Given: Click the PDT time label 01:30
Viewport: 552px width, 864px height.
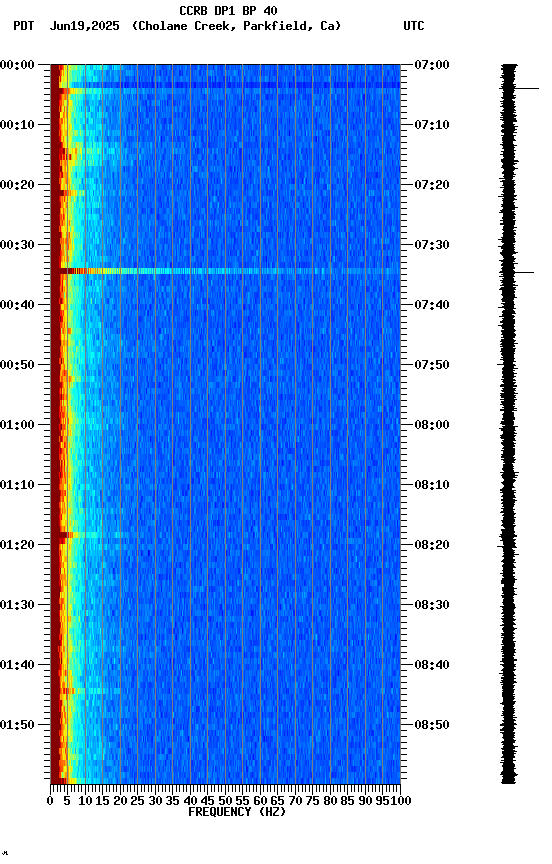Looking at the screenshot, I should tap(17, 606).
